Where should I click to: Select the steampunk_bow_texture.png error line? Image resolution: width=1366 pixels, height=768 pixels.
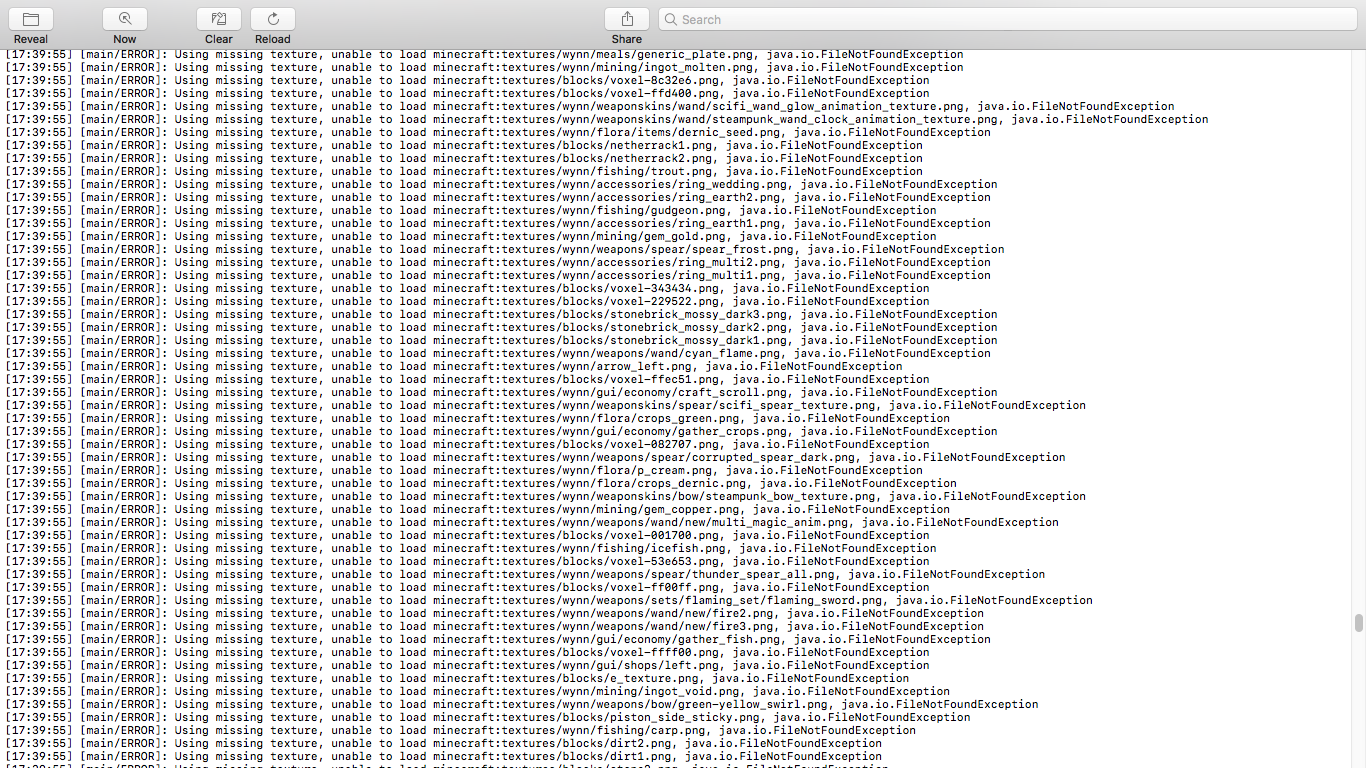pos(546,497)
